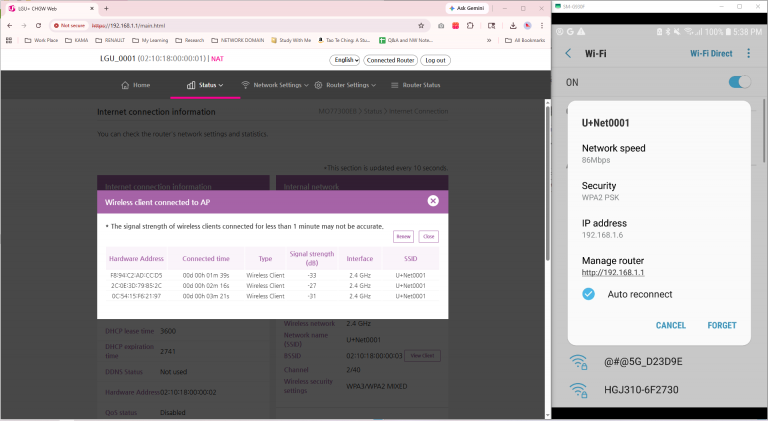Screen dimensions: 768x421
Task: Click FORGET in the U+Net0001 dialog
Action: (x=722, y=325)
